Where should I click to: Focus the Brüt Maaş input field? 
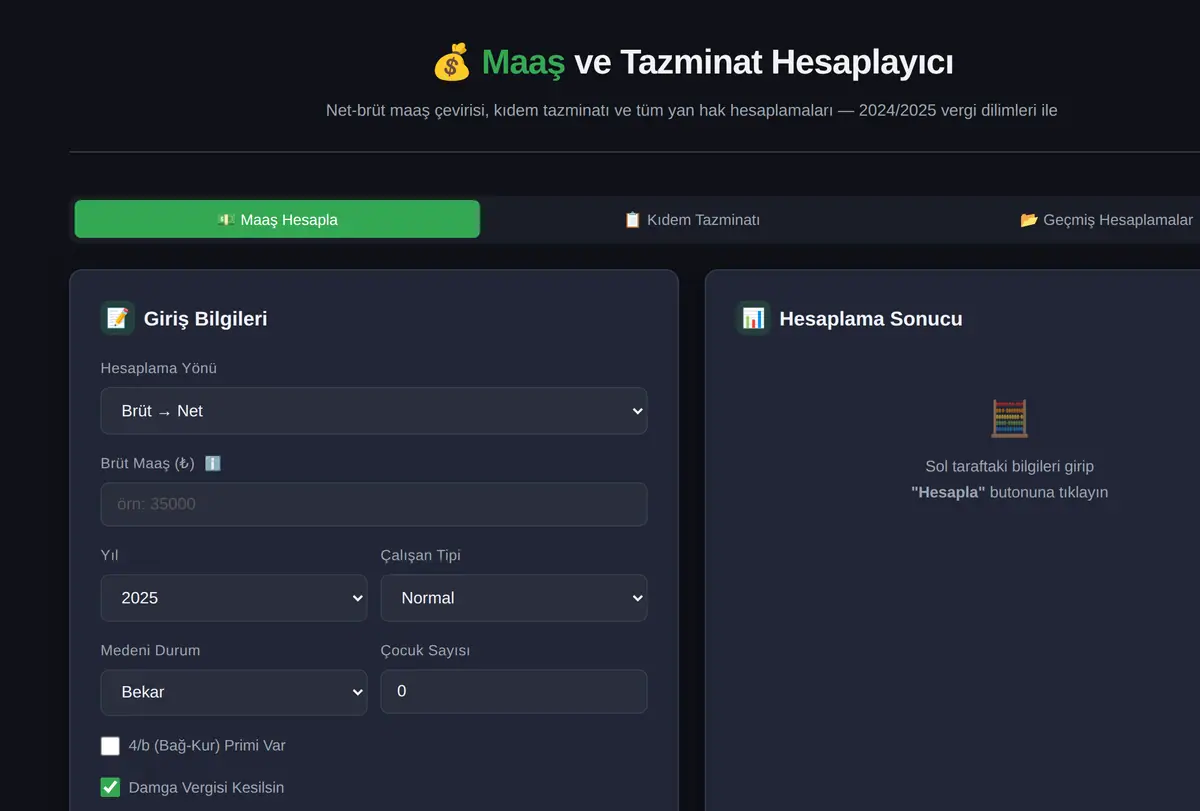coord(374,504)
